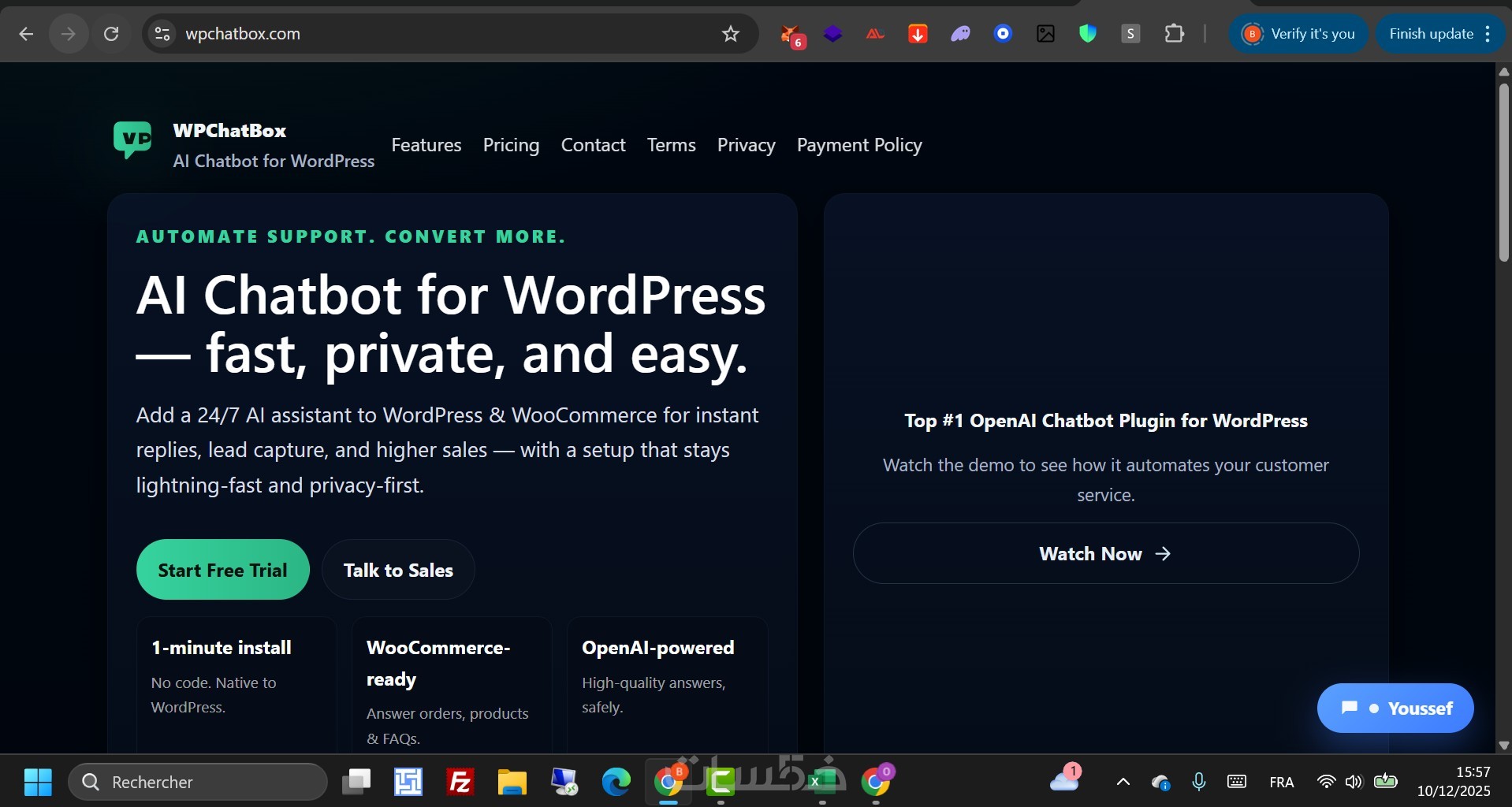The image size is (1512, 807).
Task: Click the Rechercher taskbar search box
Action: (198, 782)
